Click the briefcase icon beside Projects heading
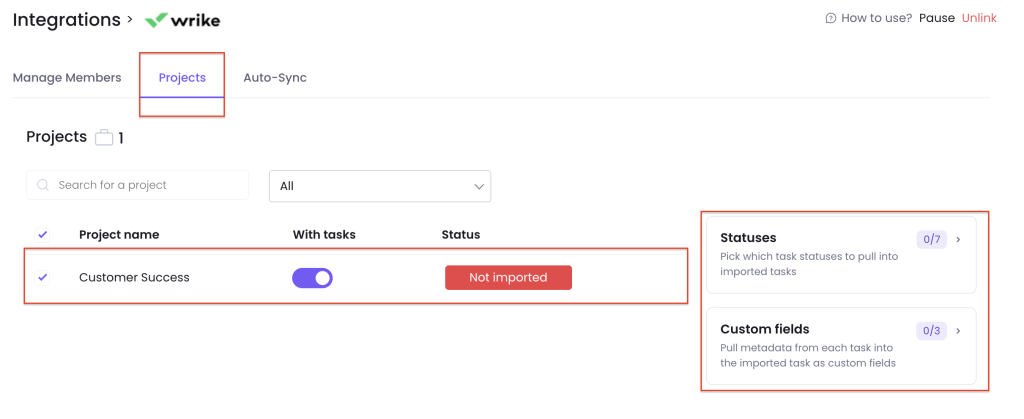Image resolution: width=1024 pixels, height=419 pixels. click(104, 138)
